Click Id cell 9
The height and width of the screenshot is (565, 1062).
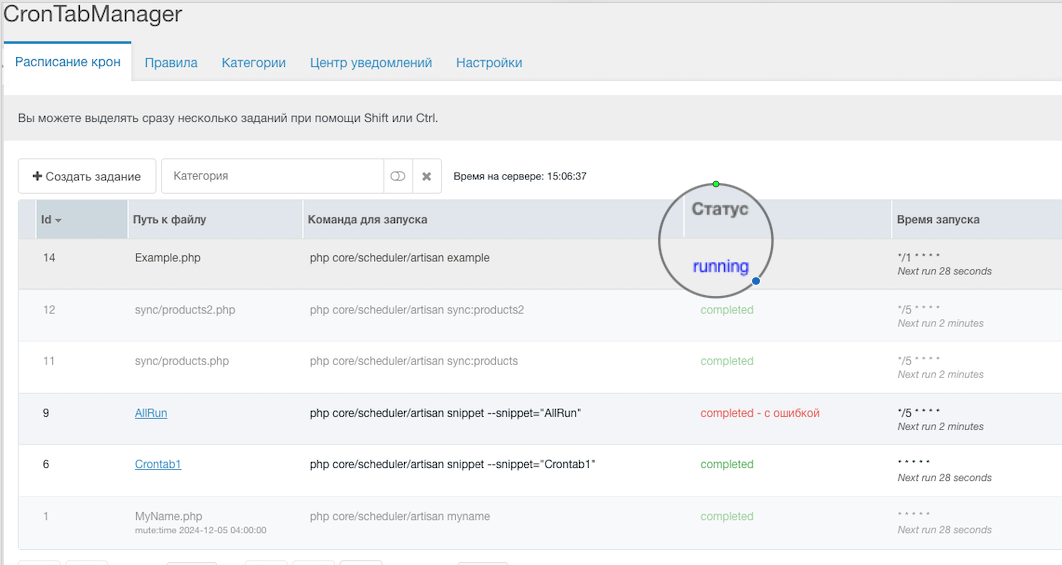tap(45, 413)
